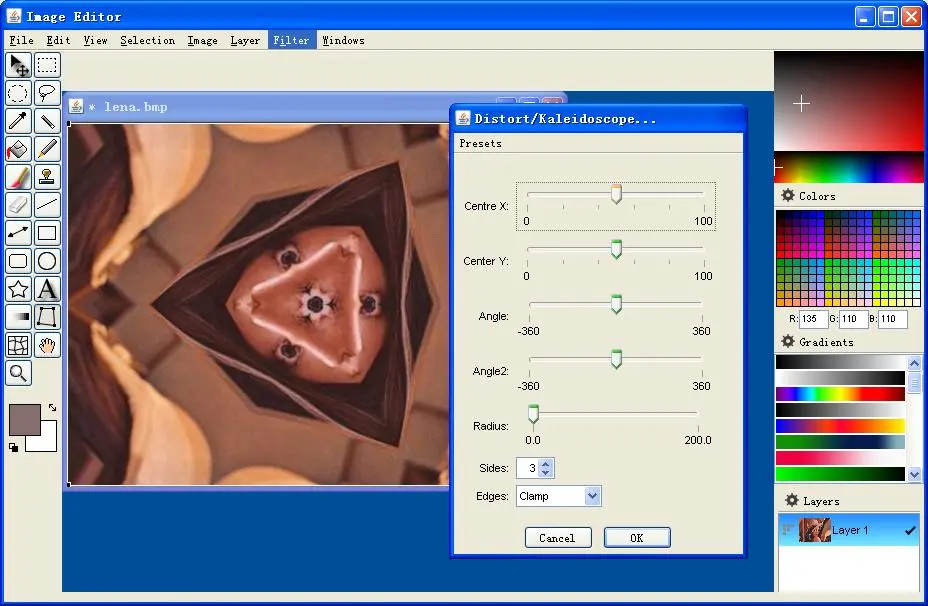Open the Edges Clamp dropdown

tap(559, 496)
